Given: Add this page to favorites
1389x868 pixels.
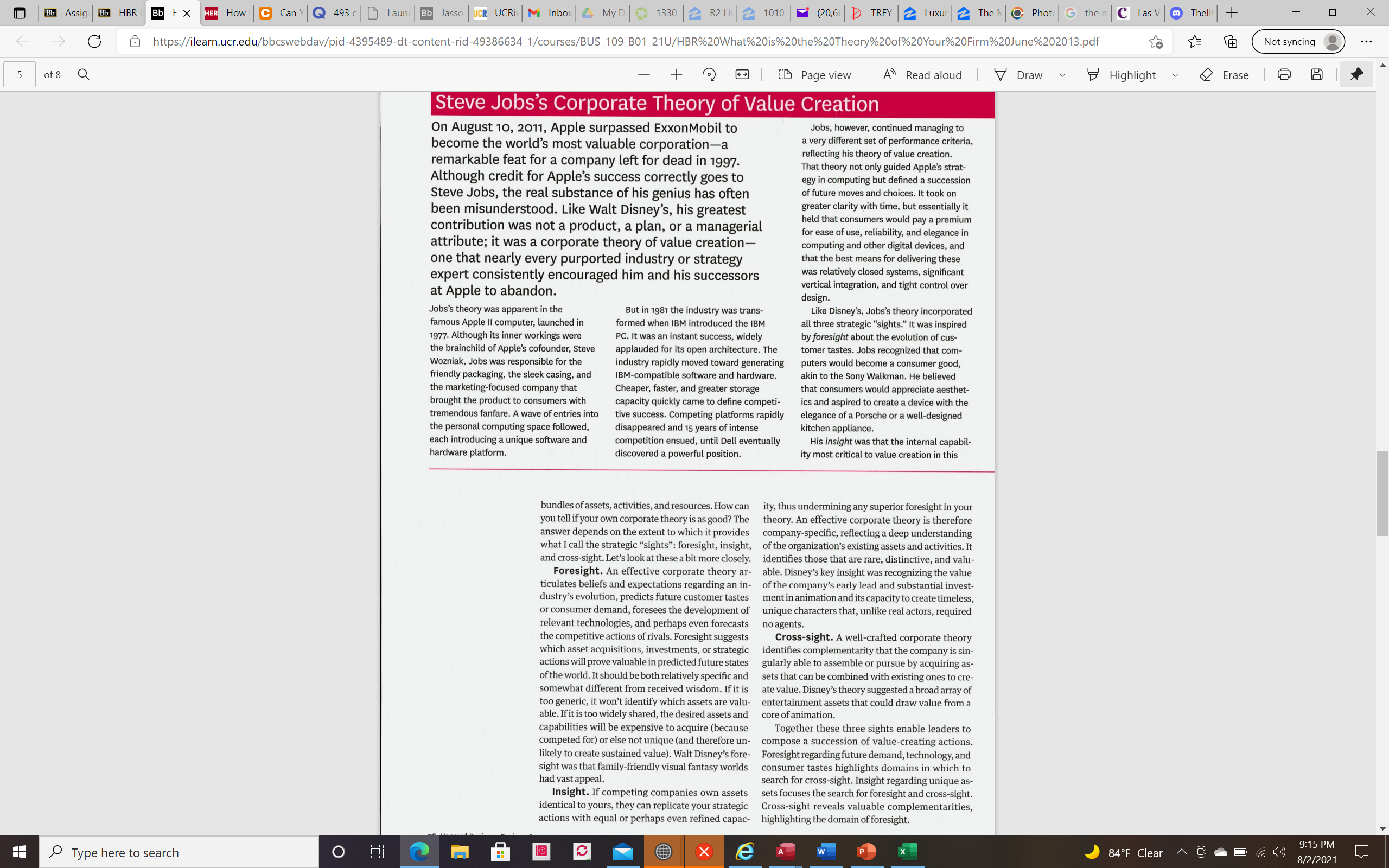Looking at the screenshot, I should pos(1155,41).
